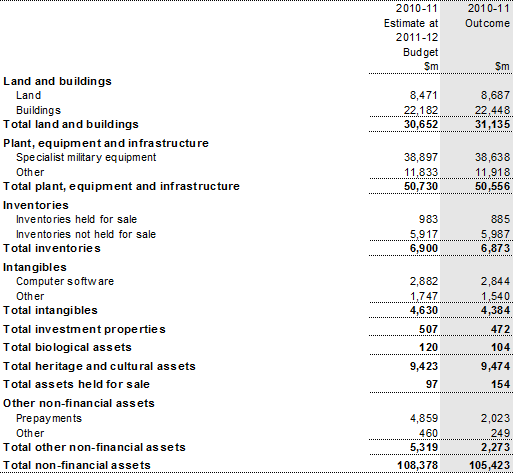The image size is (513, 473).
Task: Select heritage and cultural assets value 9,474
Action: [495, 366]
